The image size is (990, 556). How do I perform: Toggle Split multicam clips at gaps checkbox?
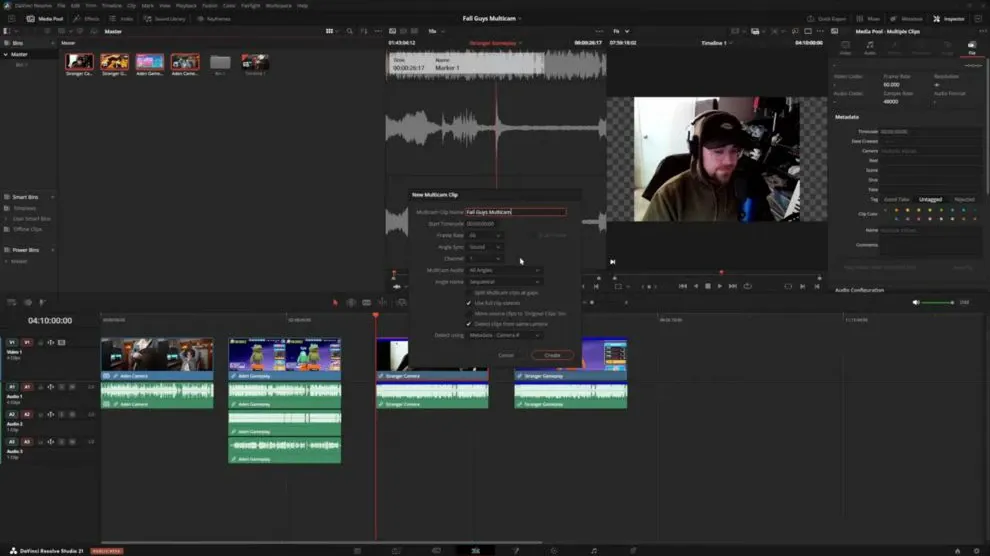tap(468, 293)
